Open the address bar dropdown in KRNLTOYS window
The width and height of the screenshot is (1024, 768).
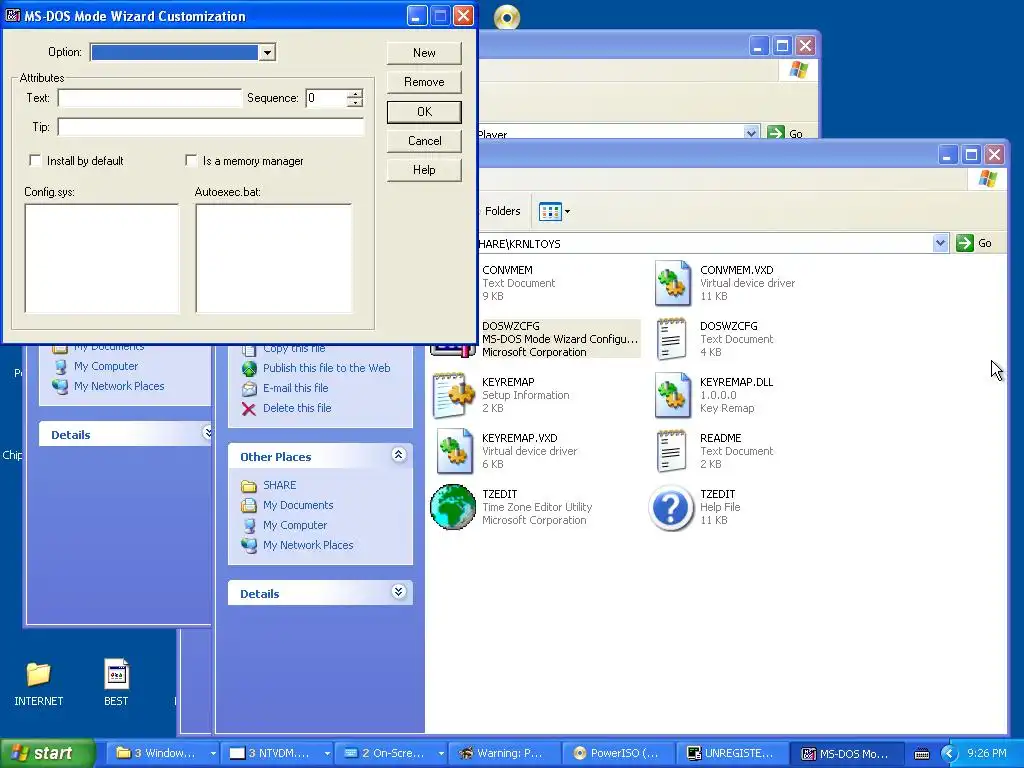click(x=940, y=243)
